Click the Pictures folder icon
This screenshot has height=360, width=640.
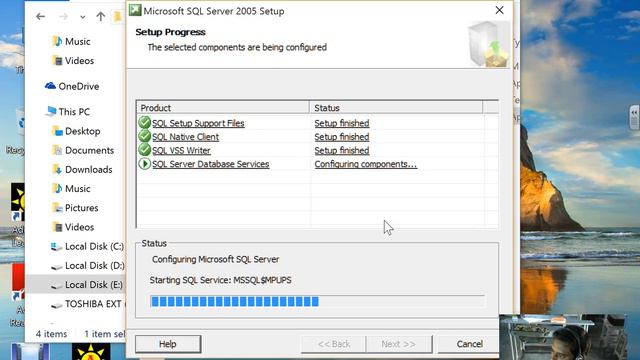click(x=57, y=208)
